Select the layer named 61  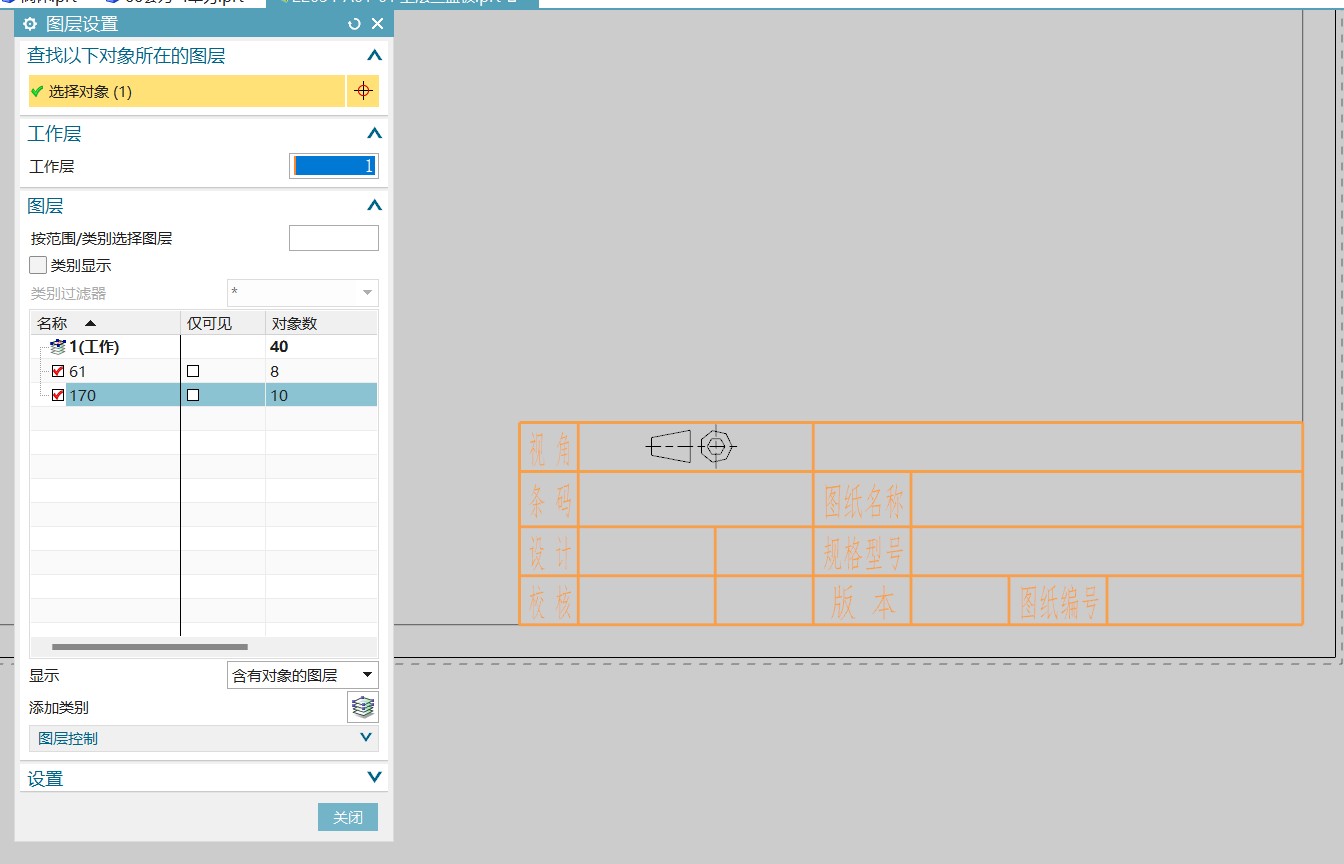tap(77, 371)
